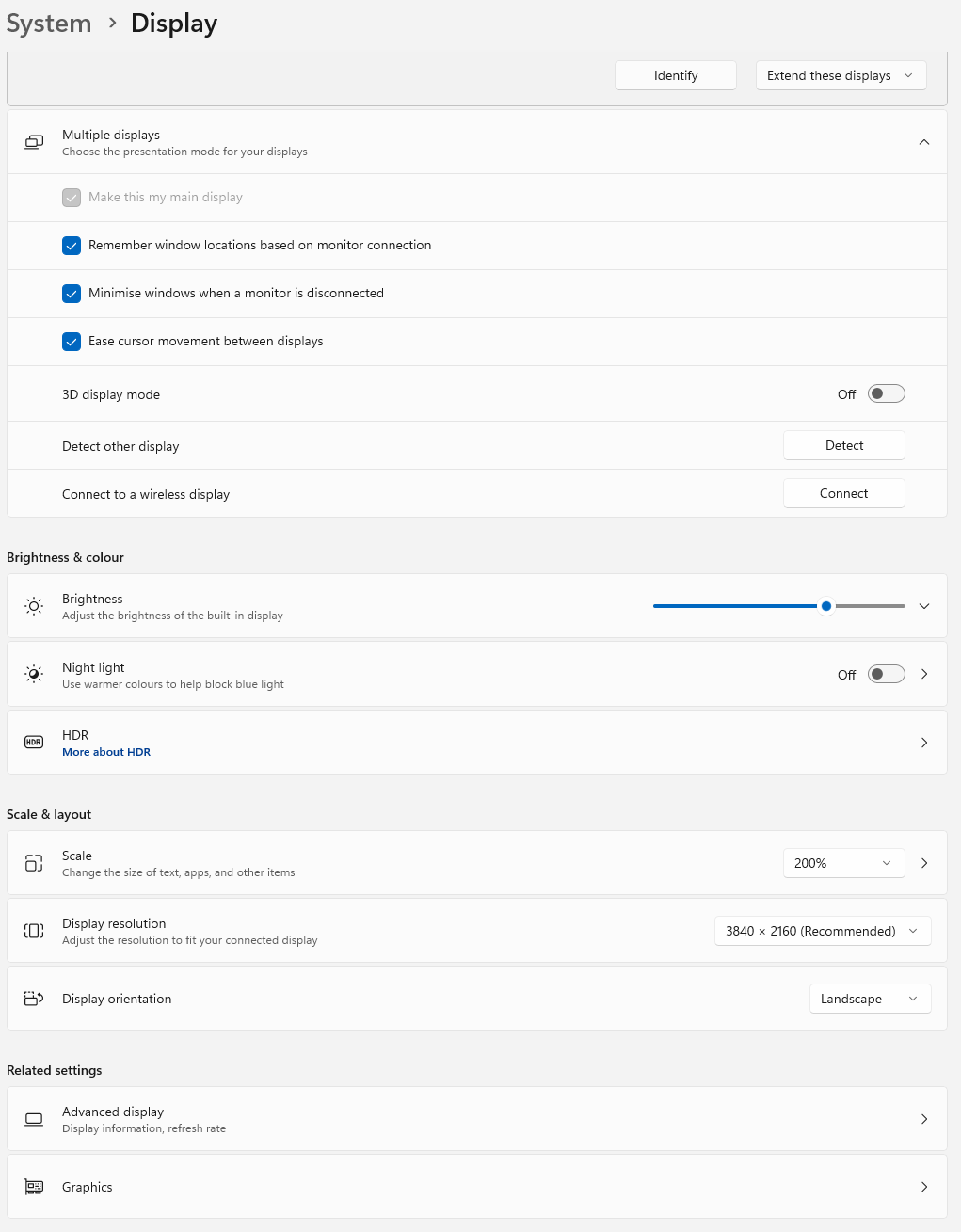Uncheck Minimise windows when monitor disconnected
Image resolution: width=961 pixels, height=1232 pixels.
pos(72,294)
